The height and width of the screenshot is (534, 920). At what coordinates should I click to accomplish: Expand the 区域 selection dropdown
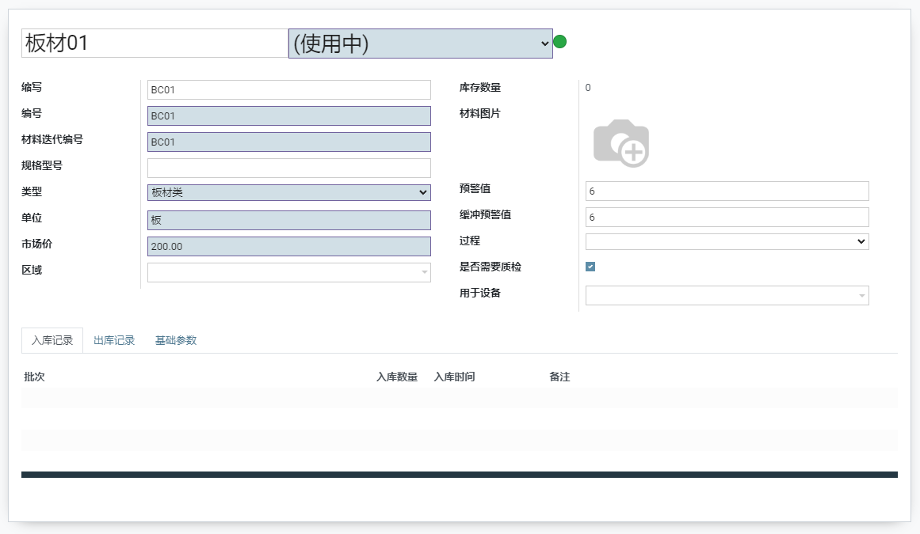[288, 272]
